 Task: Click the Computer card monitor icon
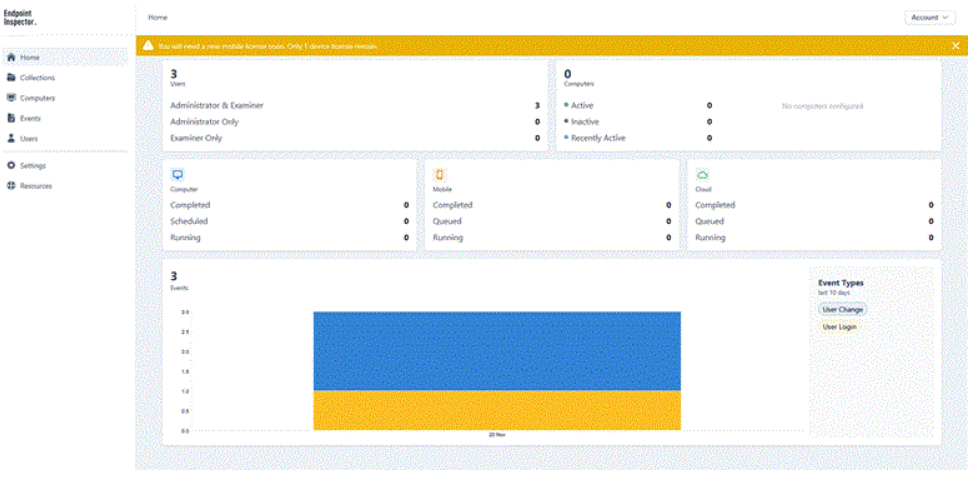[x=178, y=175]
